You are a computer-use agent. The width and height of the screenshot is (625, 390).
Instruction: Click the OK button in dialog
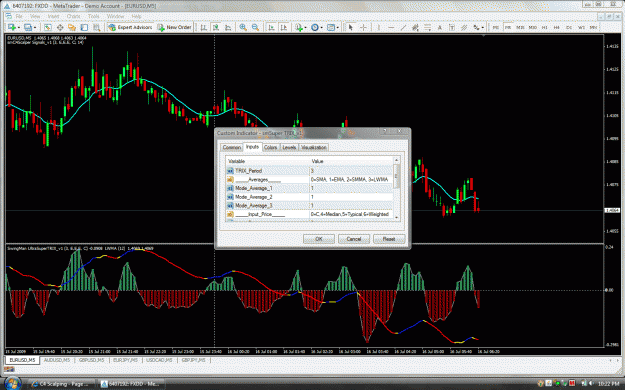318,239
